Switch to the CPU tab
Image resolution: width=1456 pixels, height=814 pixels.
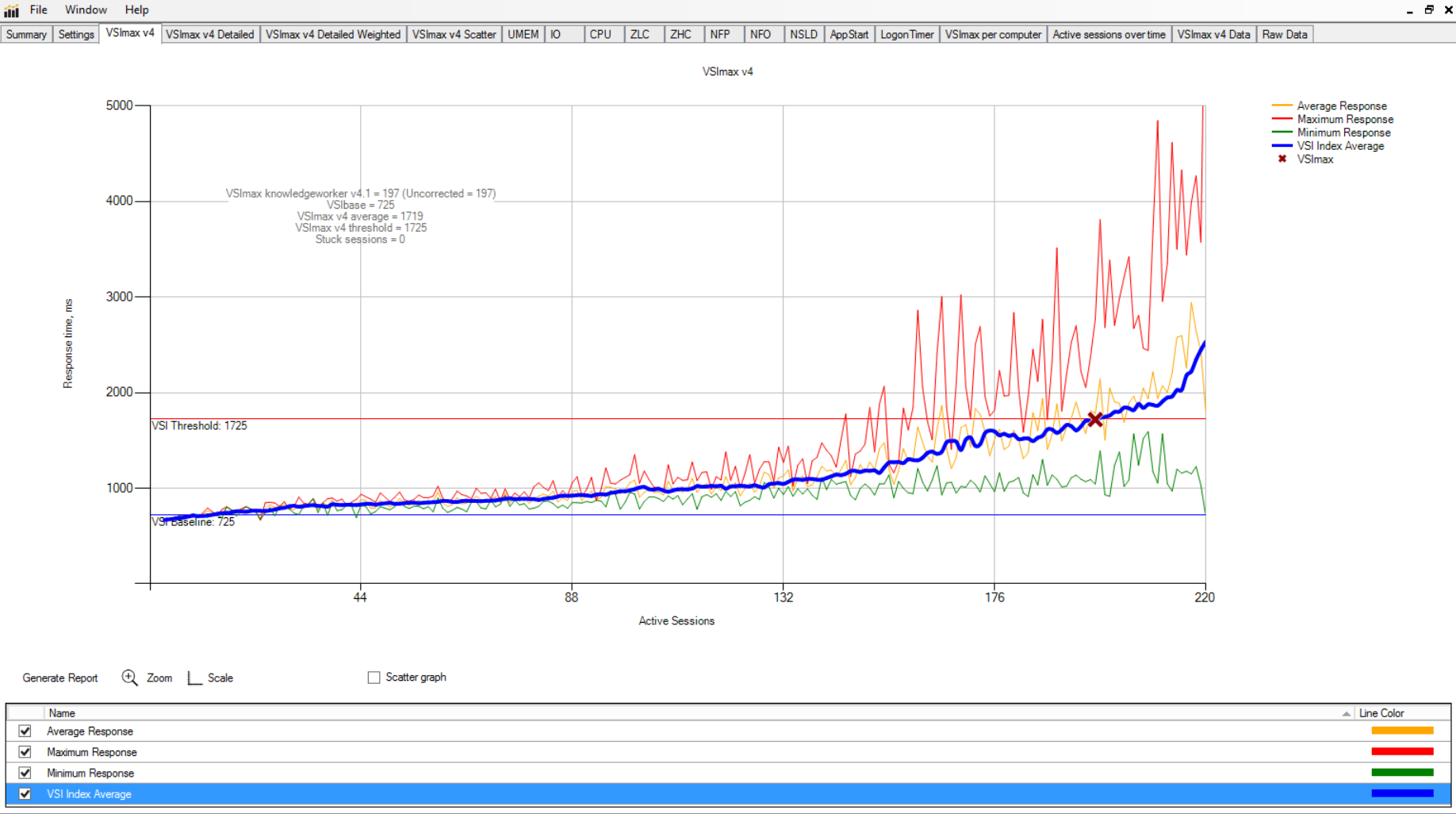(600, 35)
